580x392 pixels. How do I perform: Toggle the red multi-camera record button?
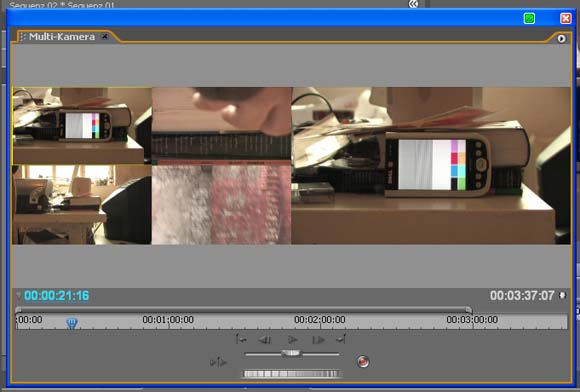pyautogui.click(x=363, y=361)
